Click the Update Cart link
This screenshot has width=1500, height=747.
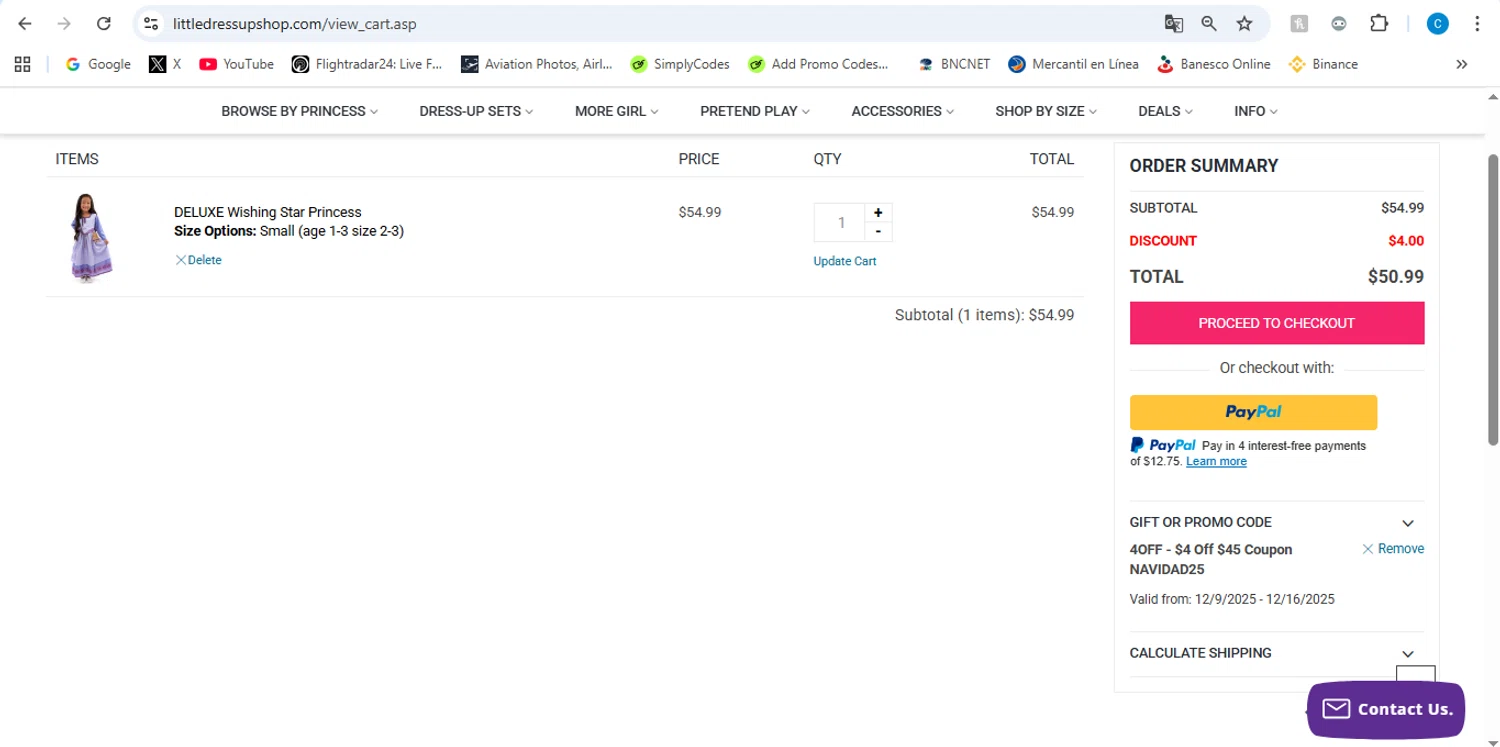click(845, 261)
